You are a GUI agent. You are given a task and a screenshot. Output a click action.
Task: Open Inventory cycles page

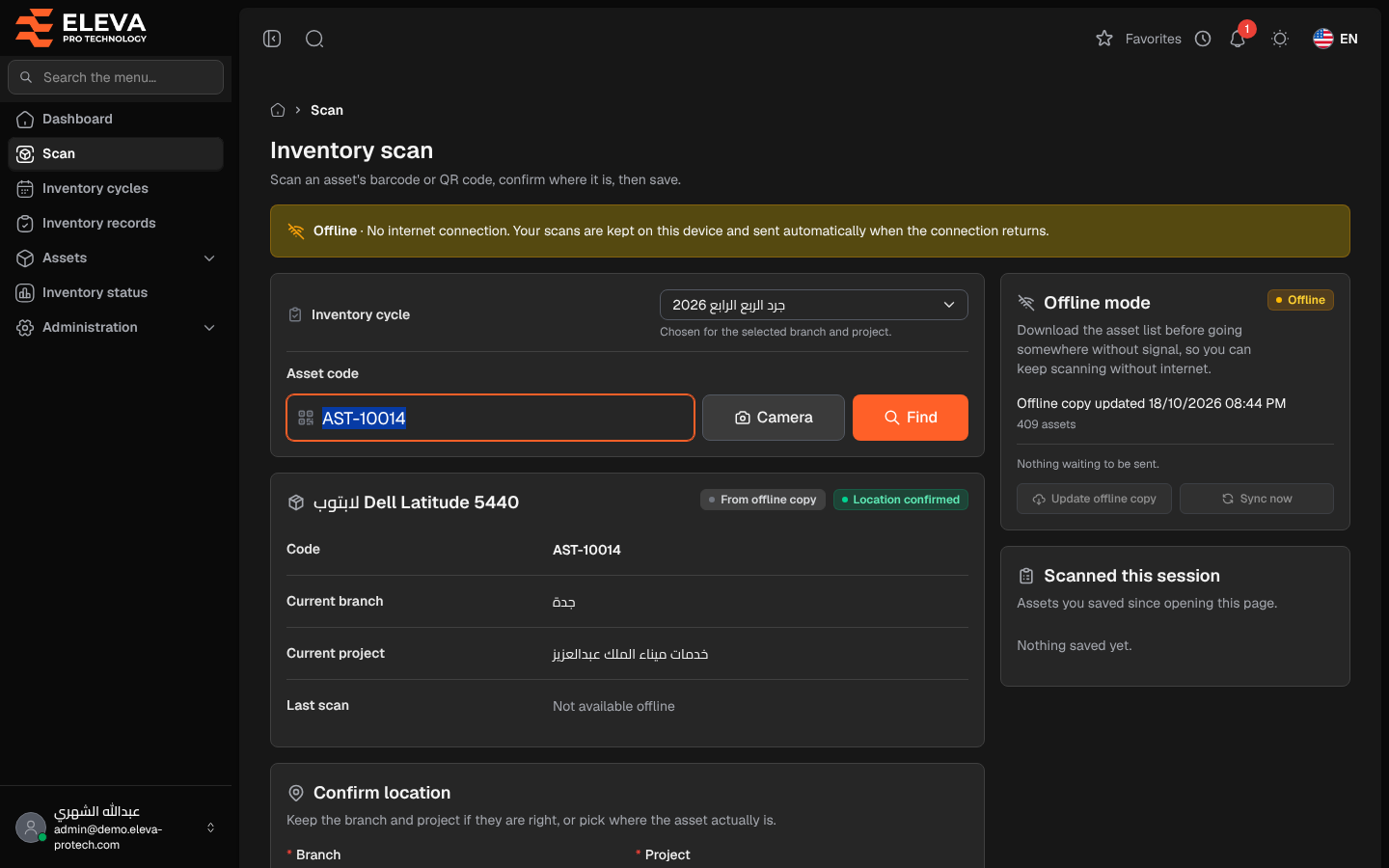click(116, 188)
